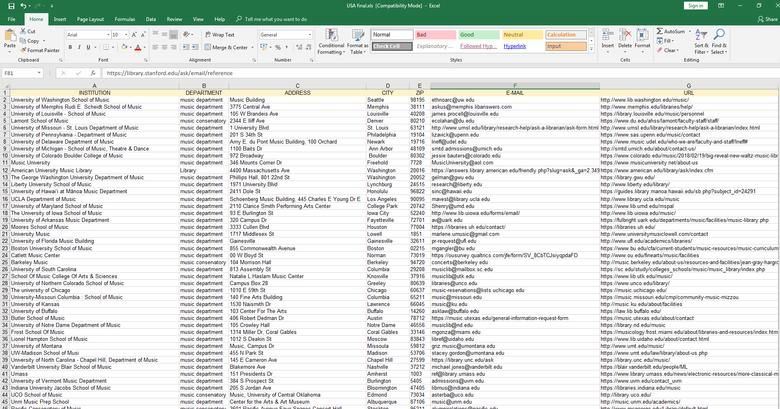Click the Insert Function fx icon
The image size is (780, 409).
click(x=93, y=73)
